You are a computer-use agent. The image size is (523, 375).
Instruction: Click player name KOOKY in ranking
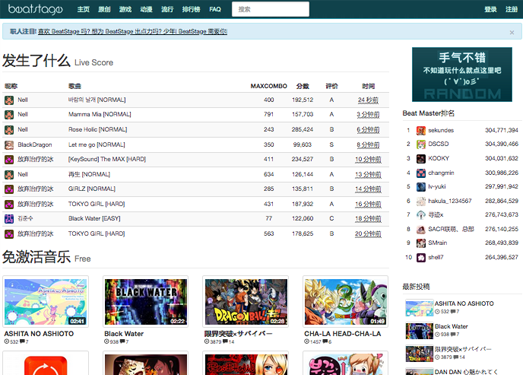coord(439,158)
